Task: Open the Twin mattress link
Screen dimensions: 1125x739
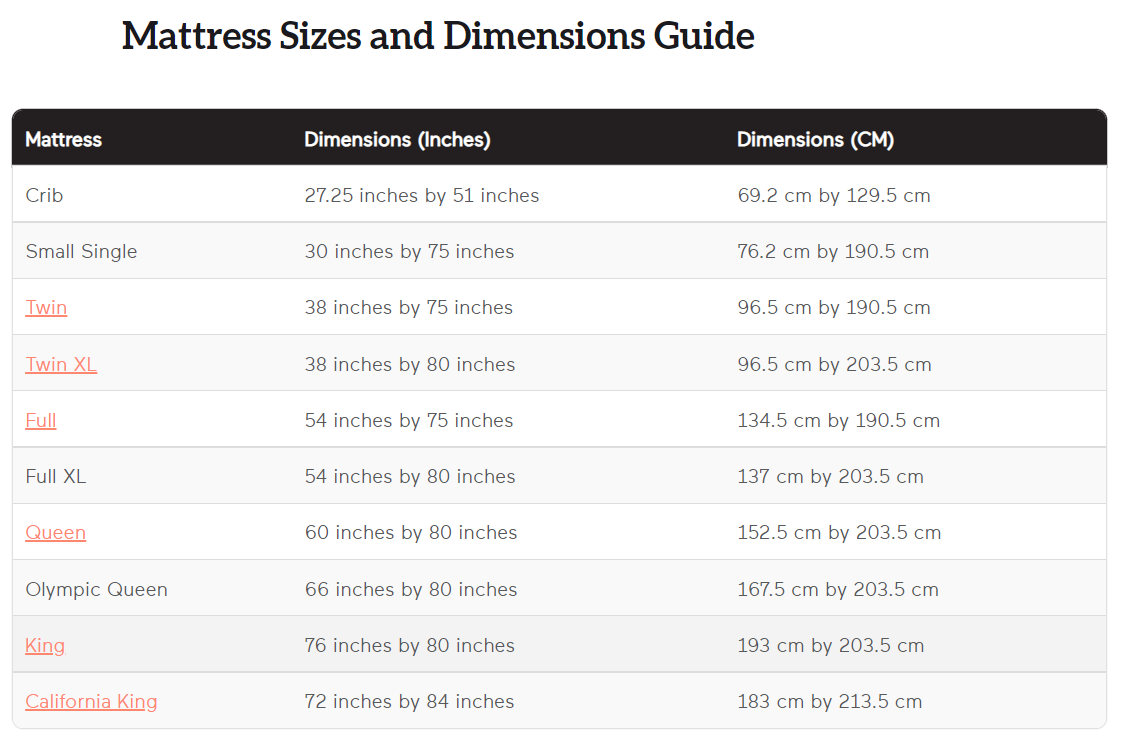Action: coord(46,307)
